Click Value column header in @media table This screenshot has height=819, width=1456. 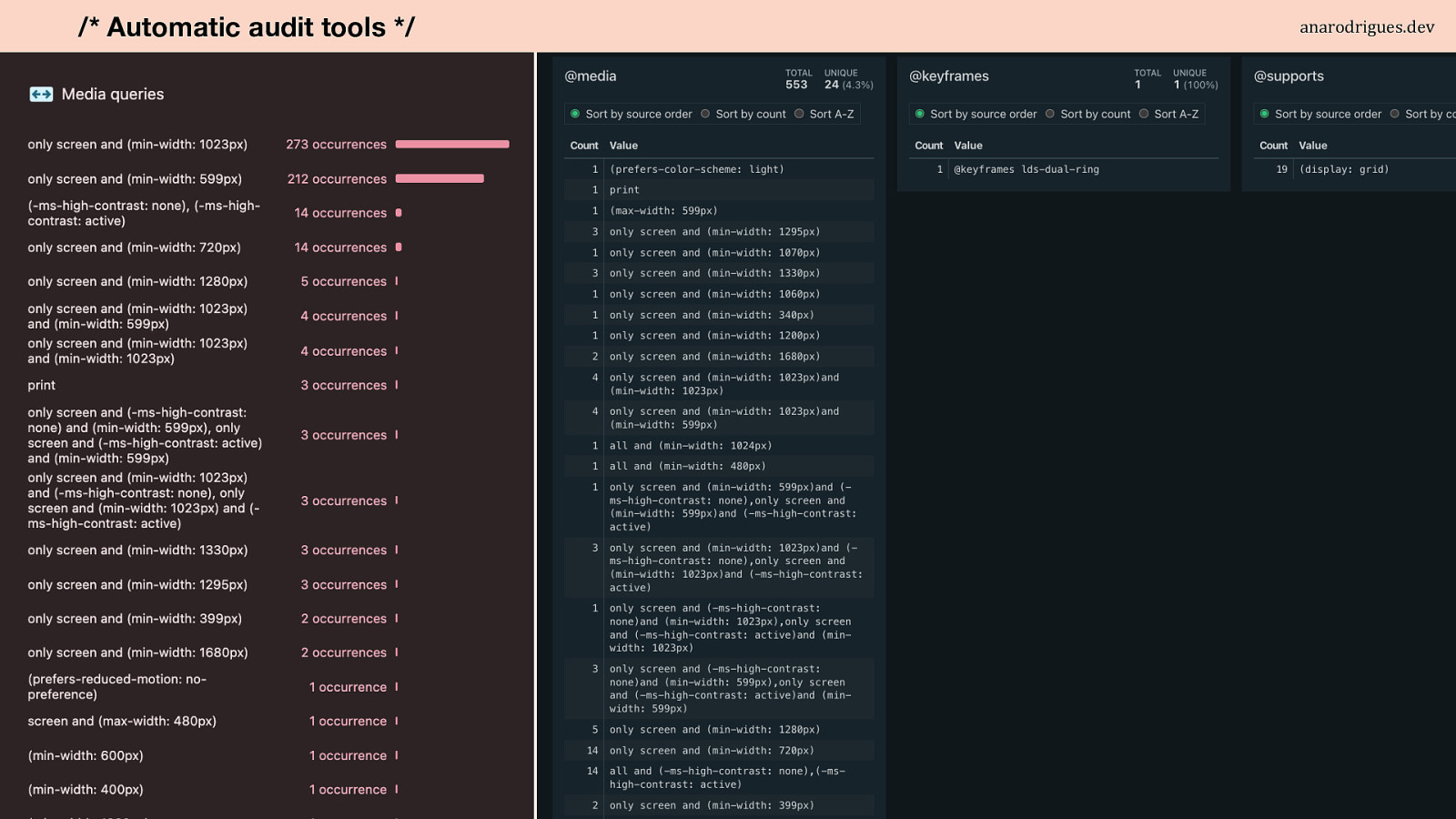tap(623, 146)
